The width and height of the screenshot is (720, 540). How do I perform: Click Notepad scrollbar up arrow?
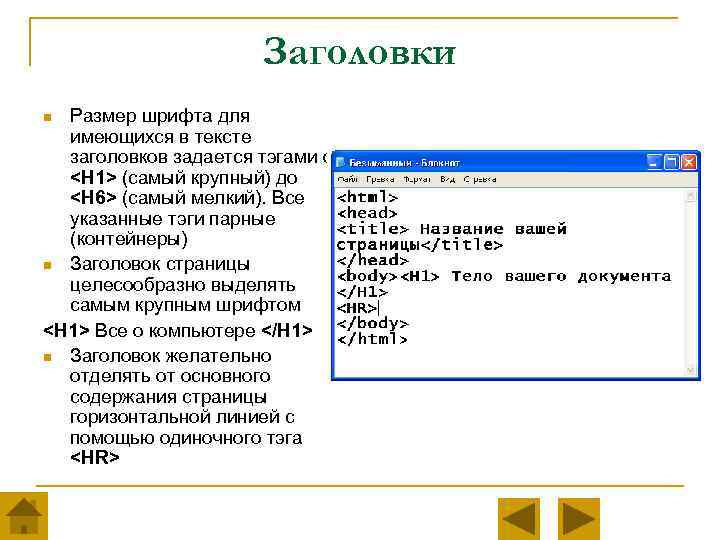(690, 196)
